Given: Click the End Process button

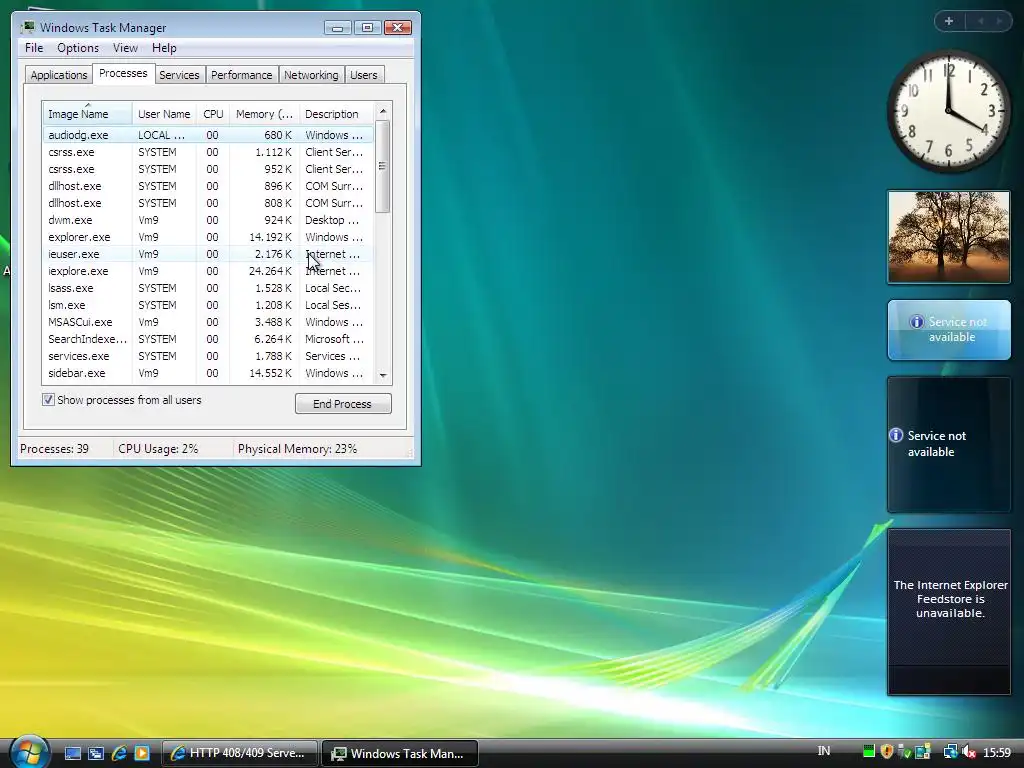Looking at the screenshot, I should (343, 404).
